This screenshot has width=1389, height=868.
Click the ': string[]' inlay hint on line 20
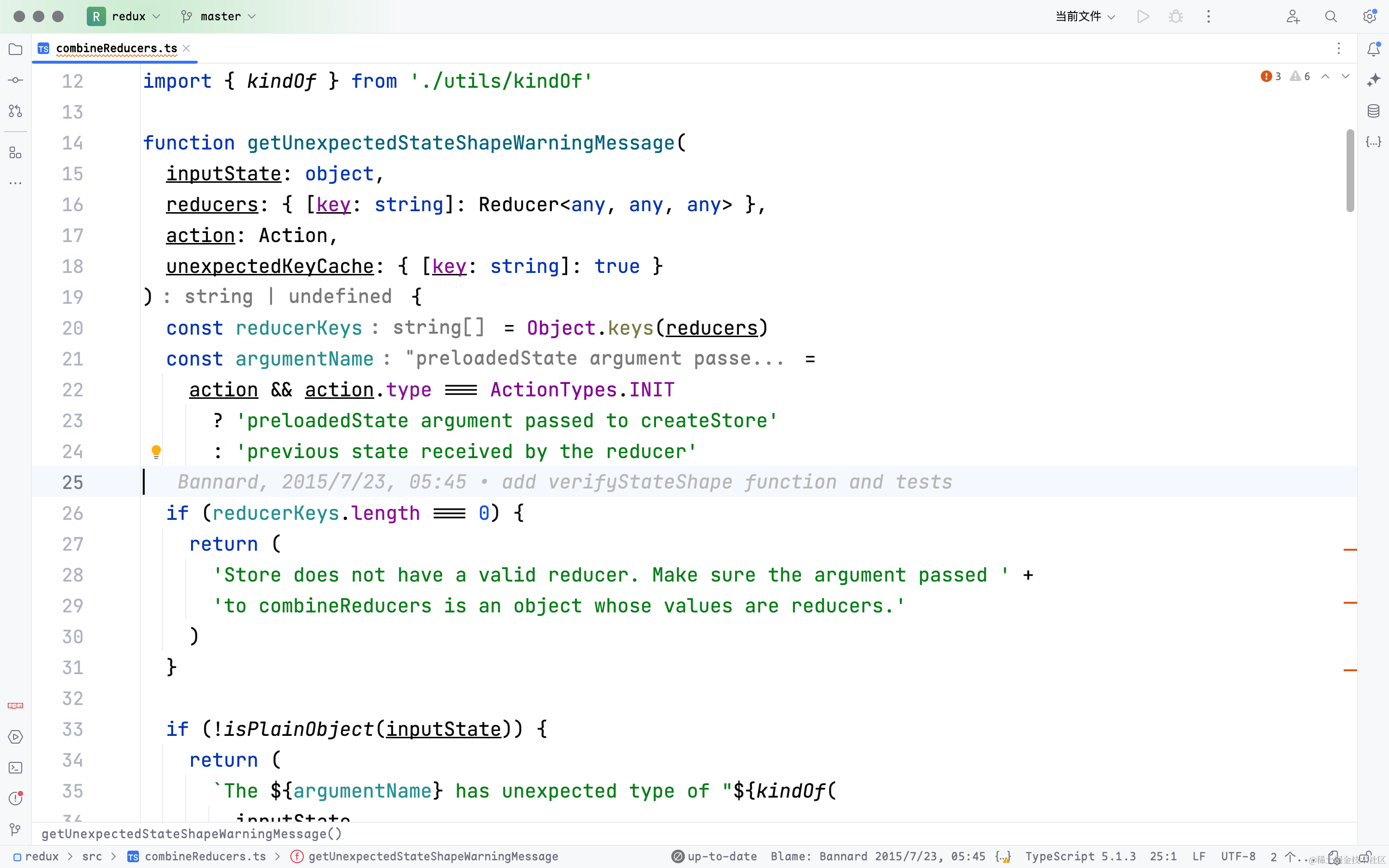(428, 328)
